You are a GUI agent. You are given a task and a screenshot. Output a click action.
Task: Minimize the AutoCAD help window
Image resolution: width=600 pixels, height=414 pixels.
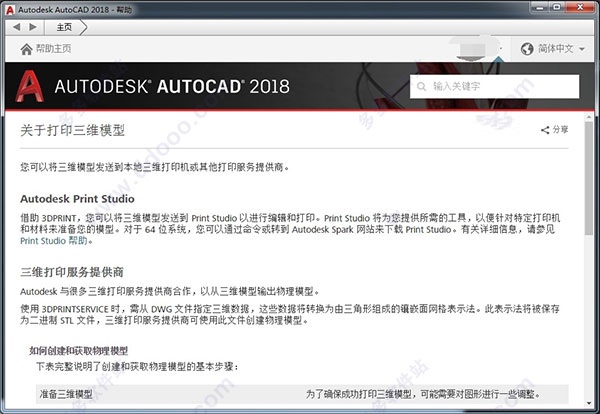click(540, 7)
